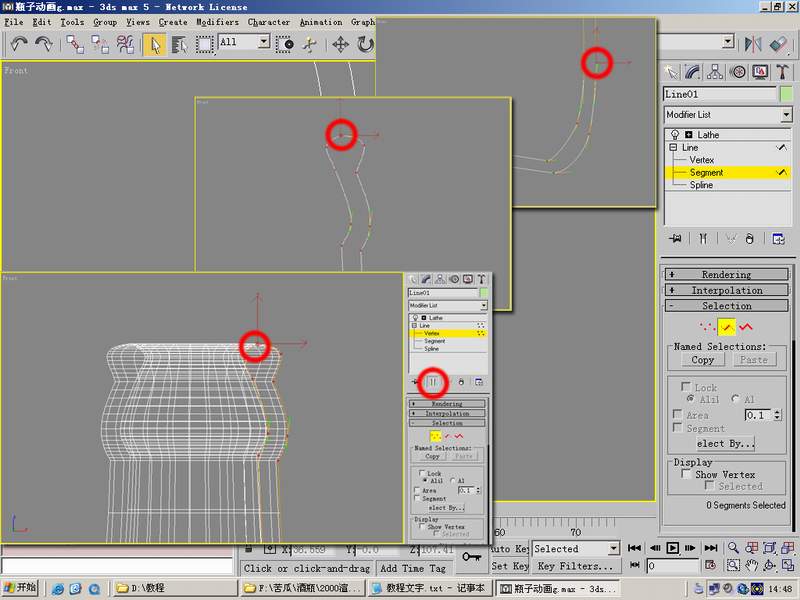The height and width of the screenshot is (600, 800).
Task: Open the Modifier List dropdown
Action: pos(727,115)
